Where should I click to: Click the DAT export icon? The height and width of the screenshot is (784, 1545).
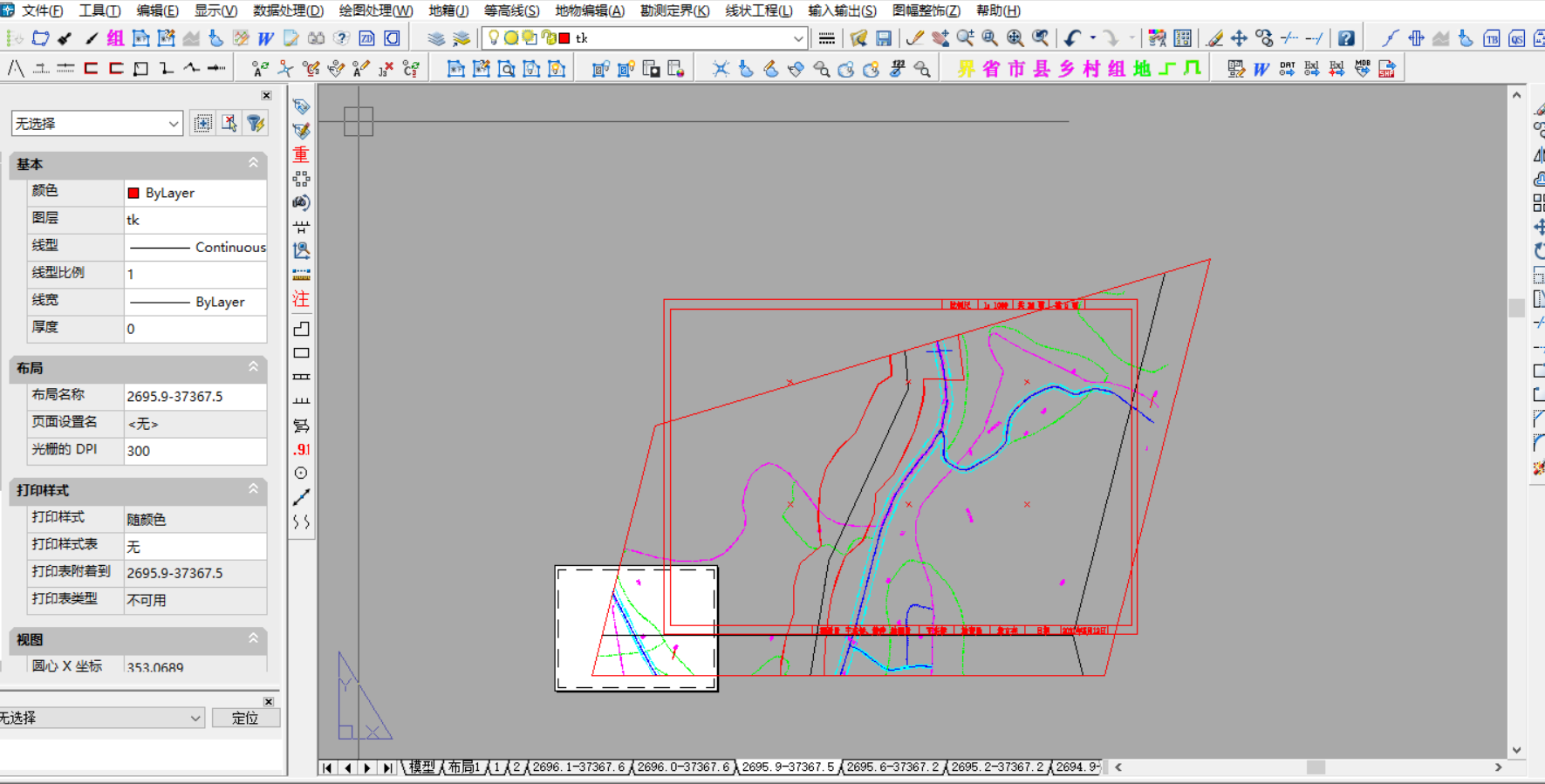(x=1287, y=69)
